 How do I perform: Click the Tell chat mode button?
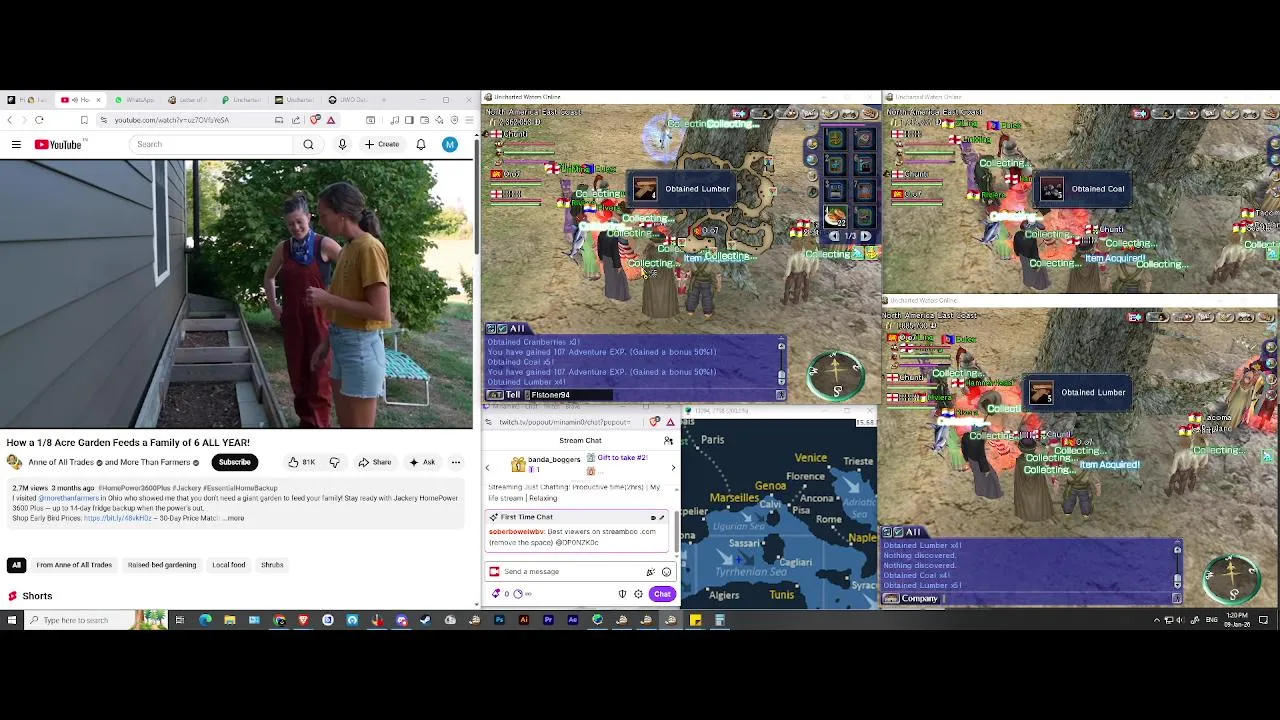click(x=507, y=395)
